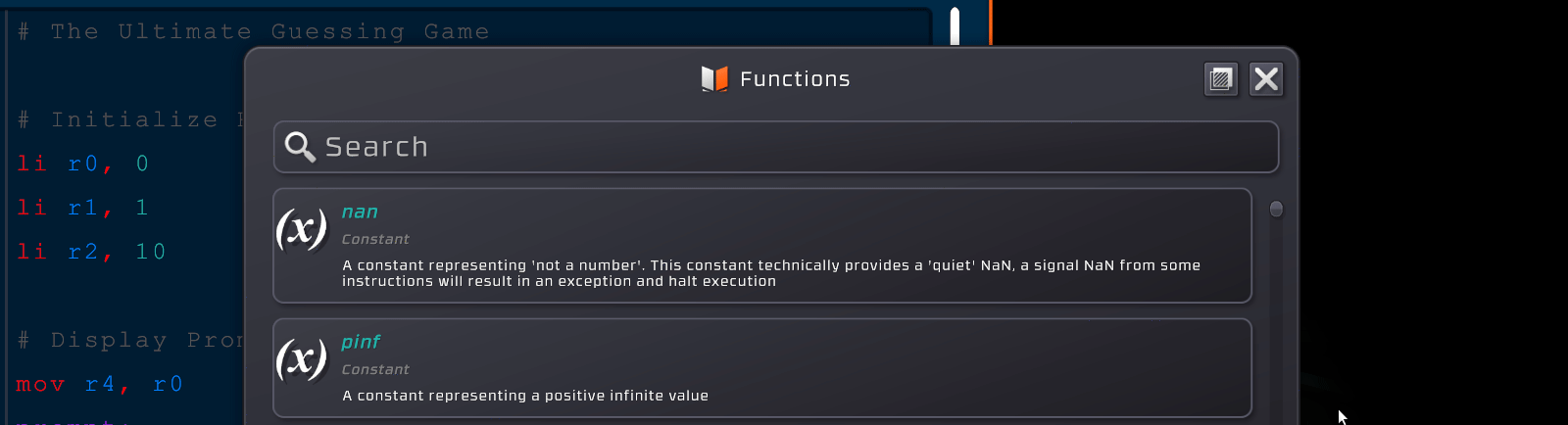Click the transparency toggle button in Functions header
The image size is (1568, 425).
pyautogui.click(x=1221, y=79)
